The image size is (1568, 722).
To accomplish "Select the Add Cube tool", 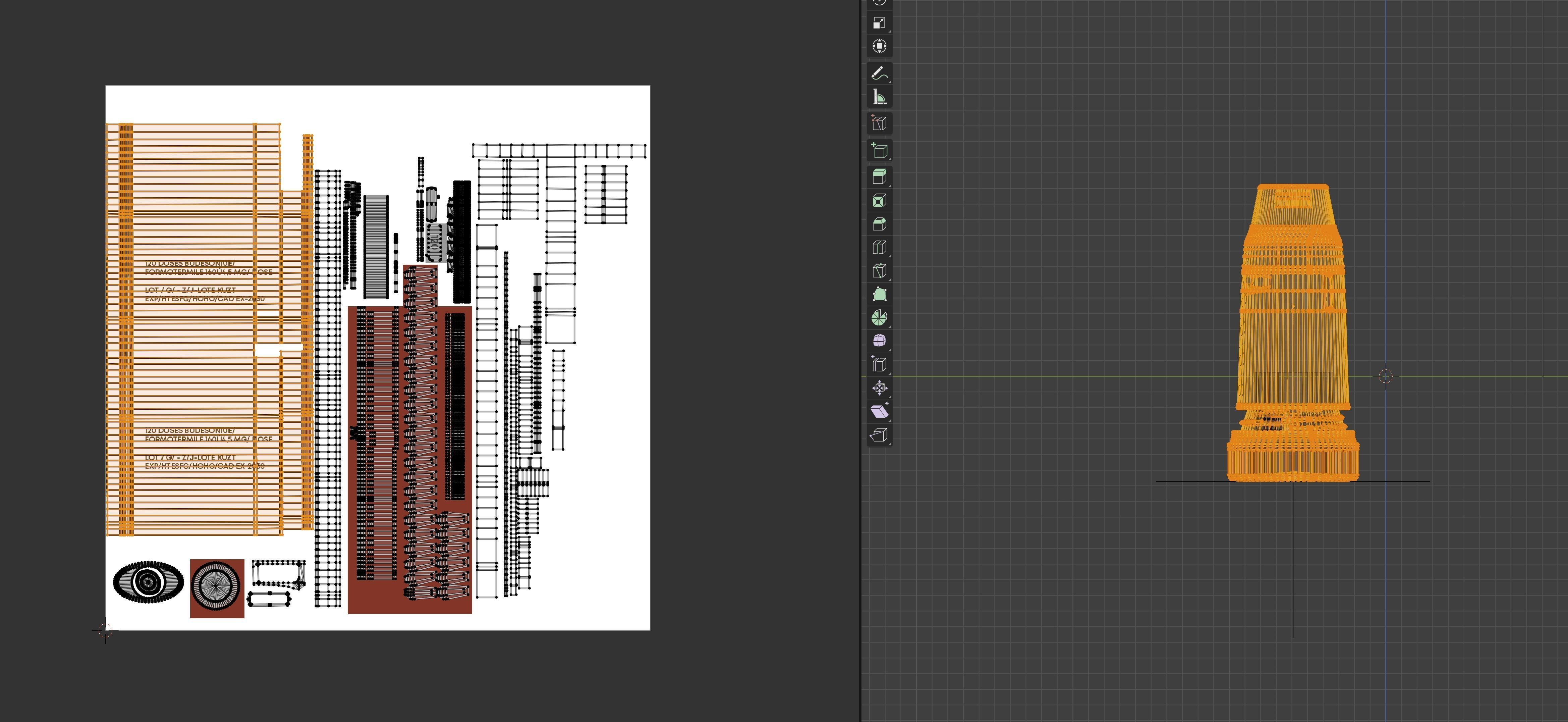I will coord(879,150).
